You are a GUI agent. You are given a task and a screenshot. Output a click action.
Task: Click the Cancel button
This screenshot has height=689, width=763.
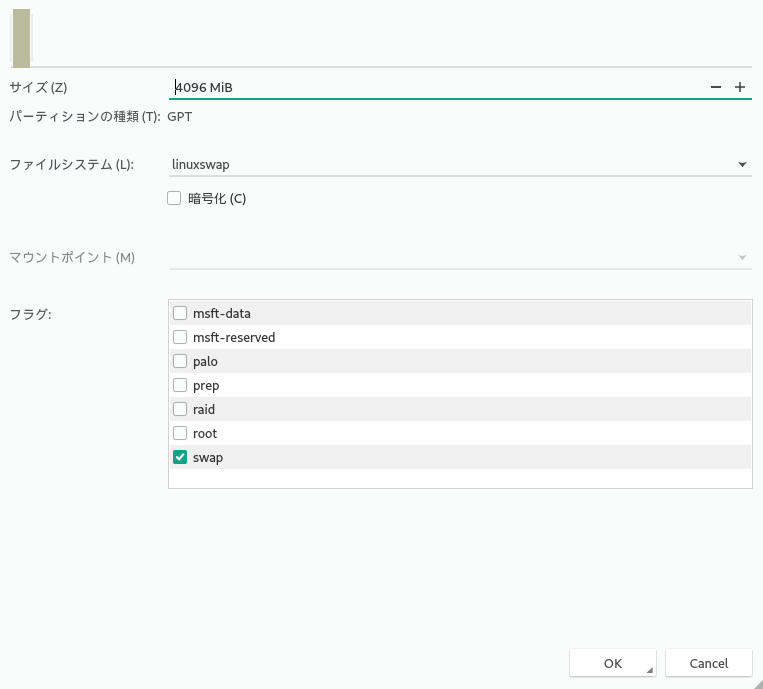pos(709,663)
